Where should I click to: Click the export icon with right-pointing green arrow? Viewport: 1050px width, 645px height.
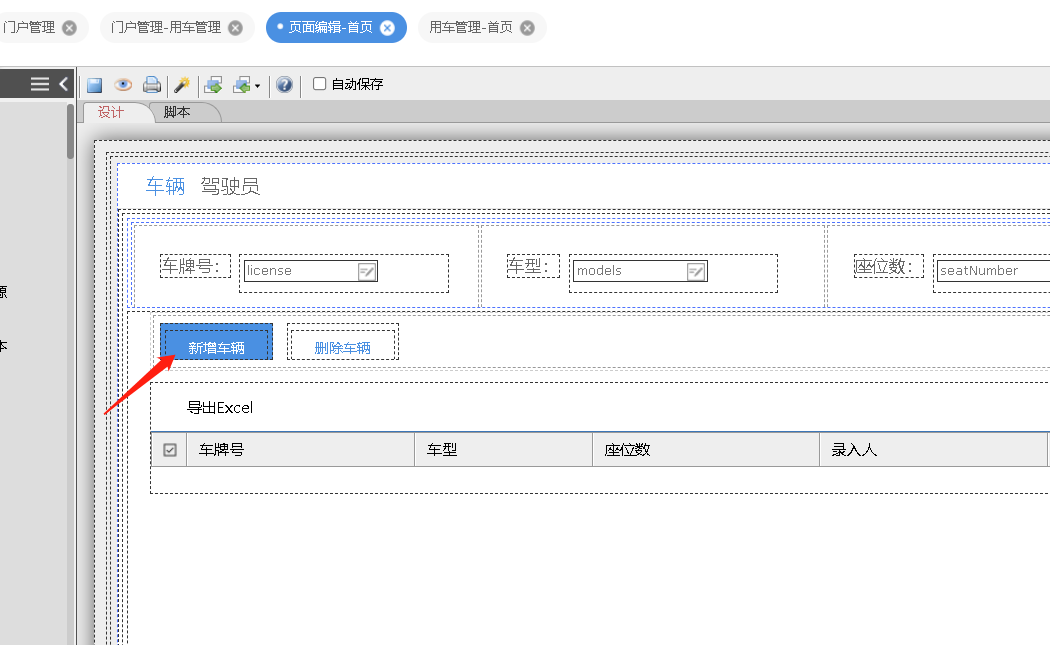(x=213, y=85)
